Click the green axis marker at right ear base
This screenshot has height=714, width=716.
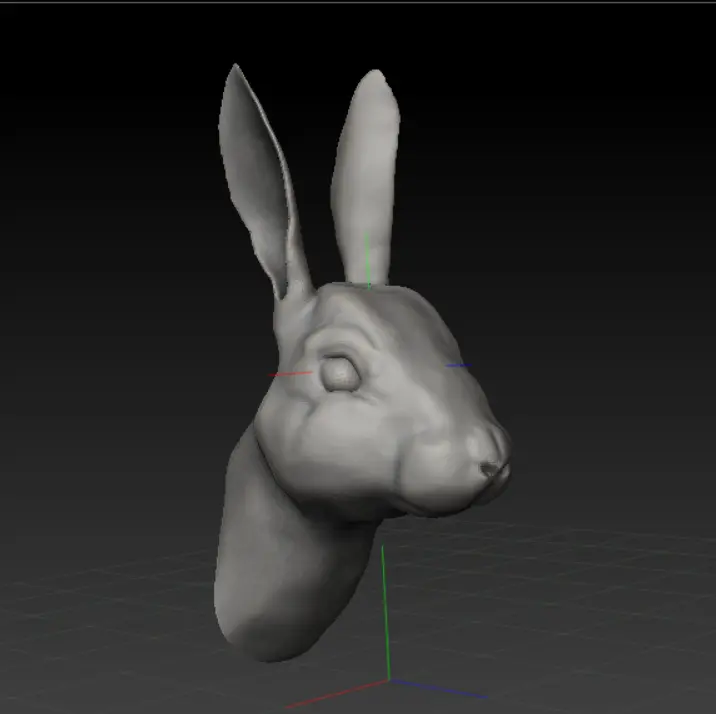click(367, 261)
